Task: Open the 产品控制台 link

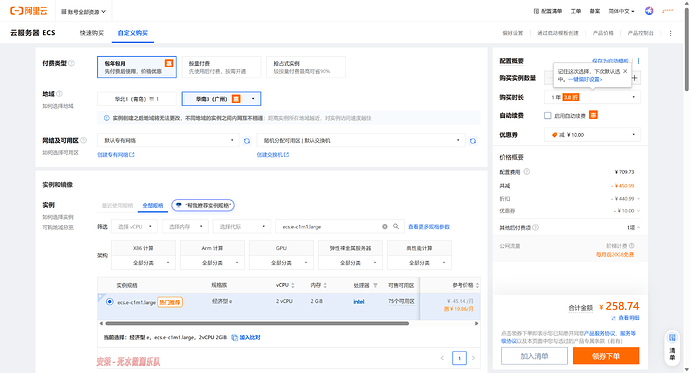Action: (641, 33)
